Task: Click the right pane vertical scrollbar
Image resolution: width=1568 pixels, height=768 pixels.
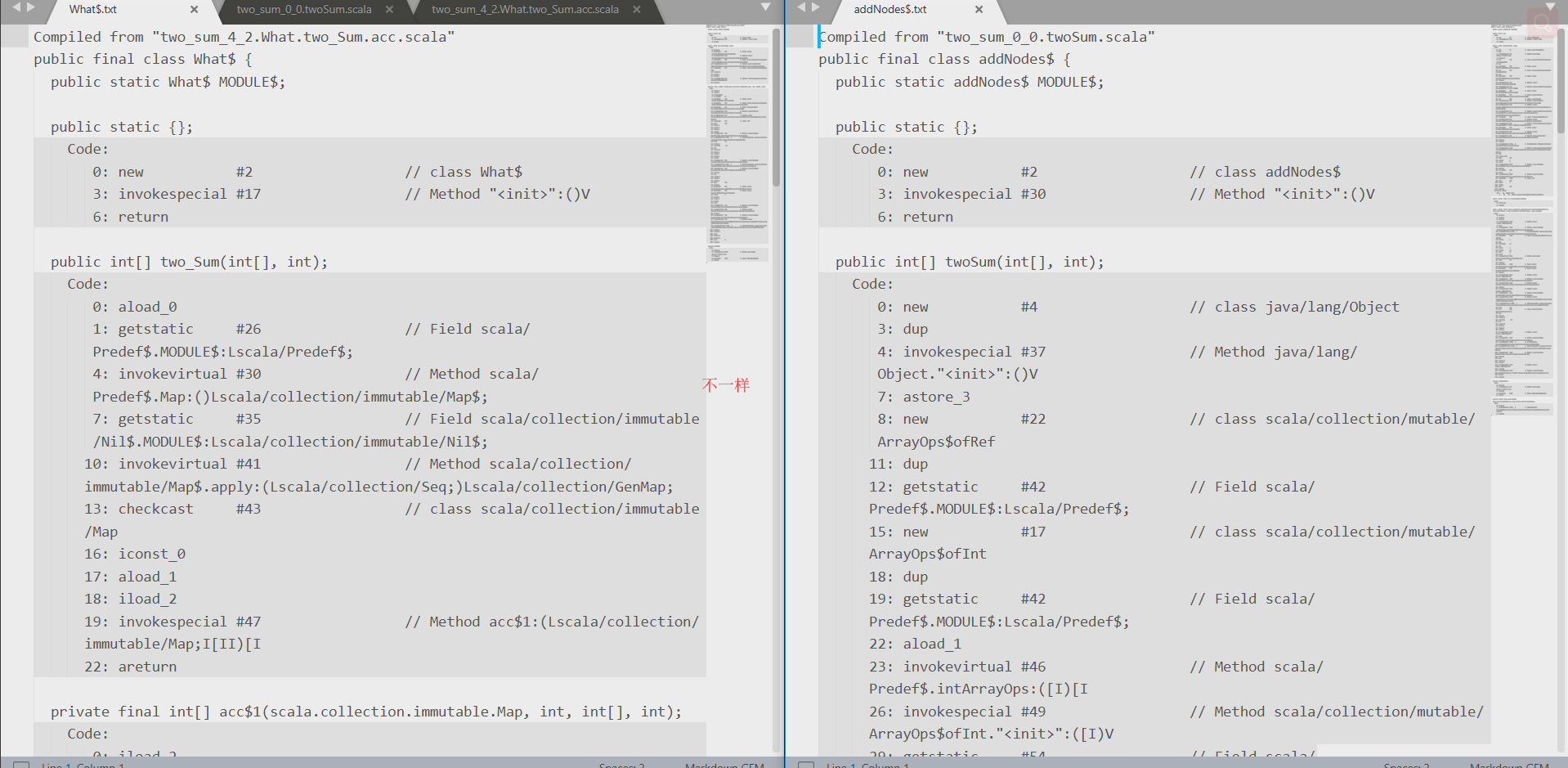Action: 1561,80
